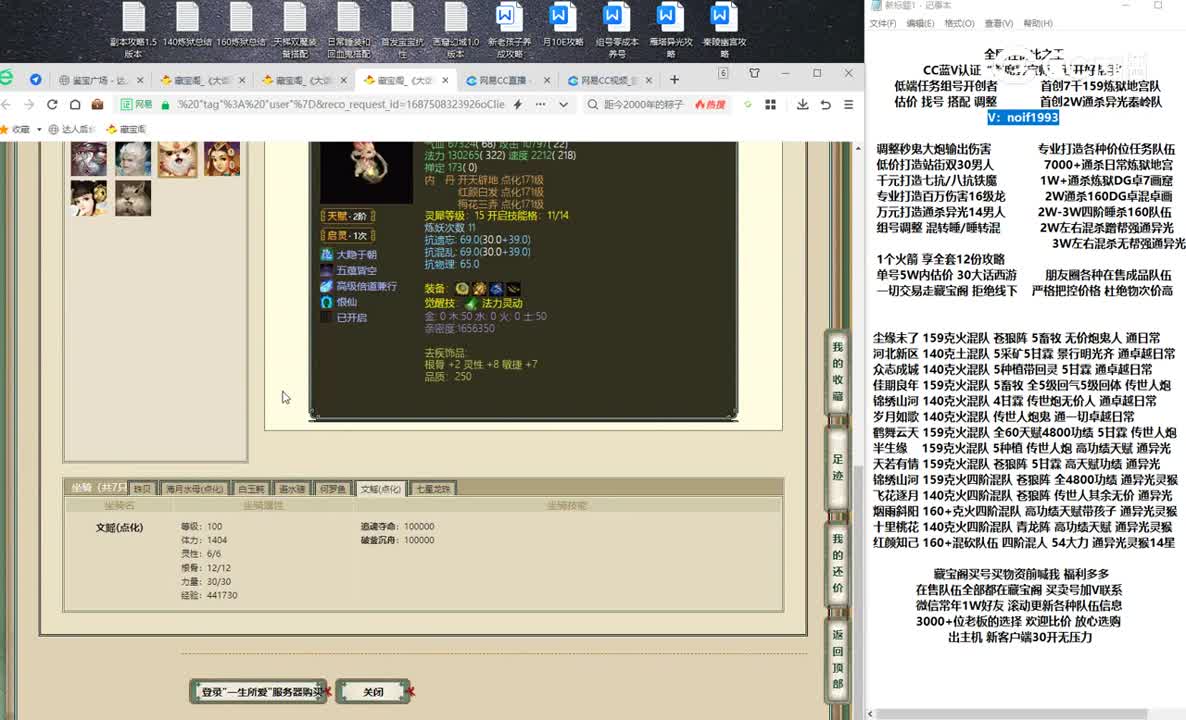1186x720 pixels.
Task: Expand the address bar dropdown chevron
Action: pos(564,104)
